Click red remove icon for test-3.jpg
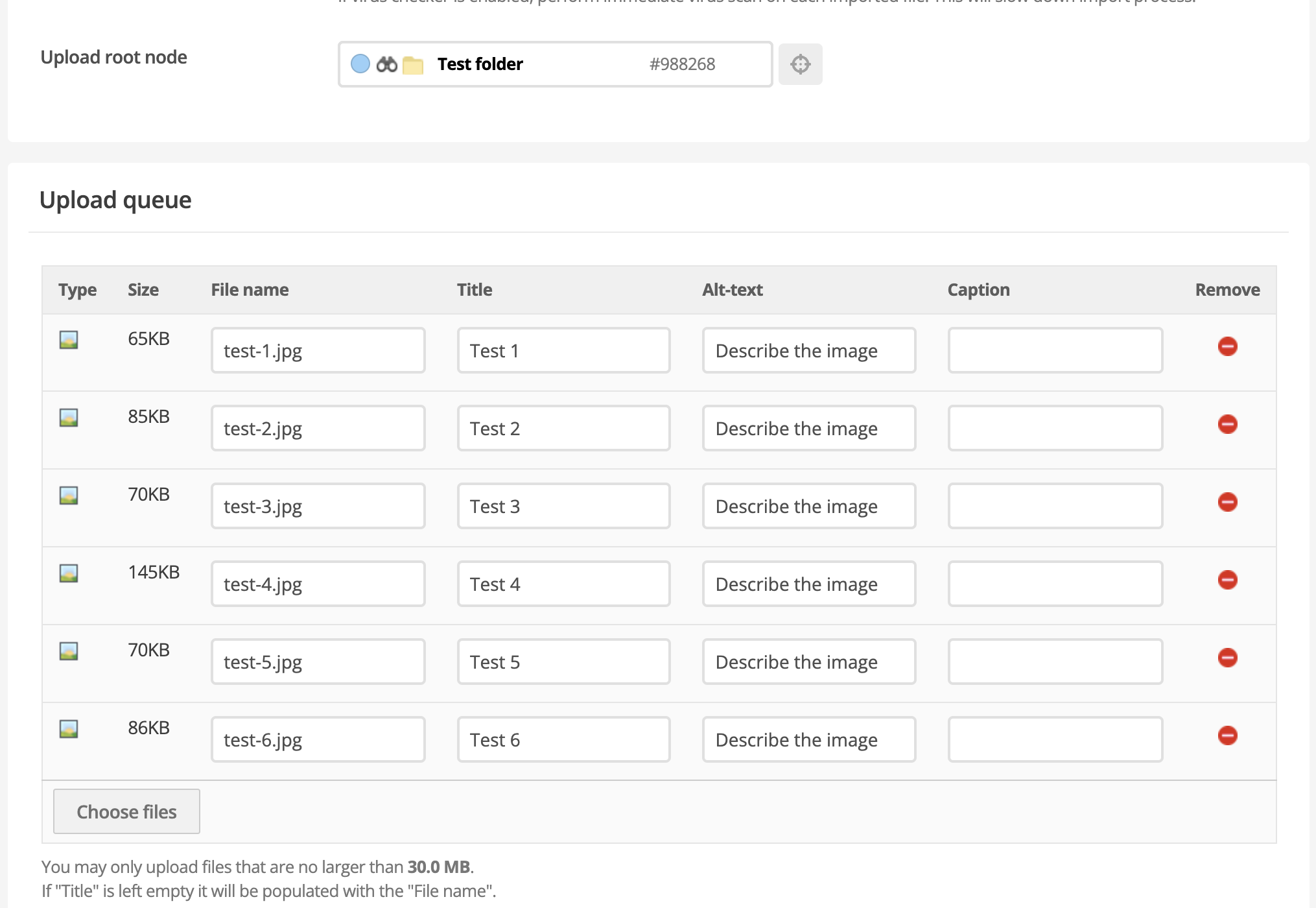1316x908 pixels. coord(1227,502)
